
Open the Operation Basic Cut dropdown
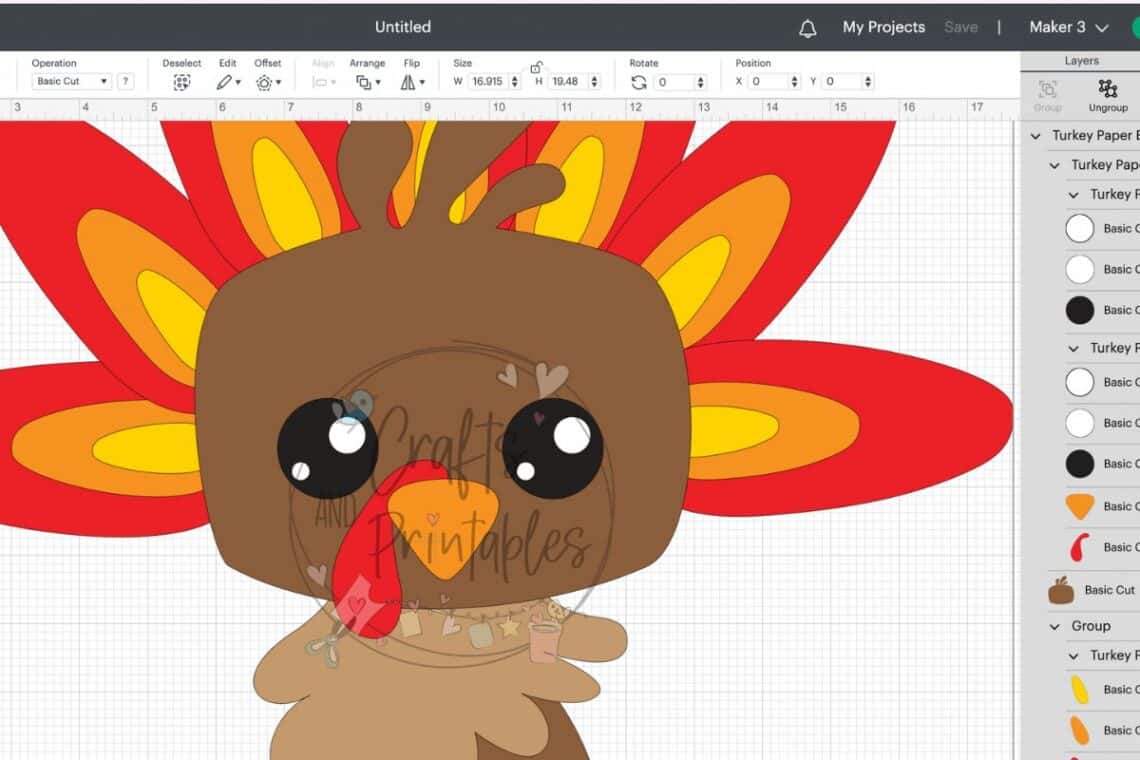tap(71, 81)
